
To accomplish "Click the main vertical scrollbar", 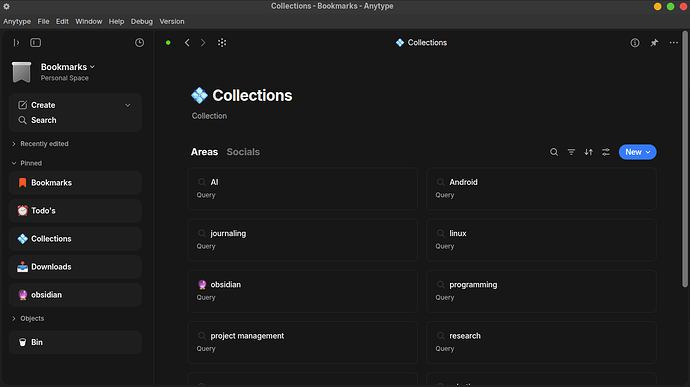I will point(685,159).
